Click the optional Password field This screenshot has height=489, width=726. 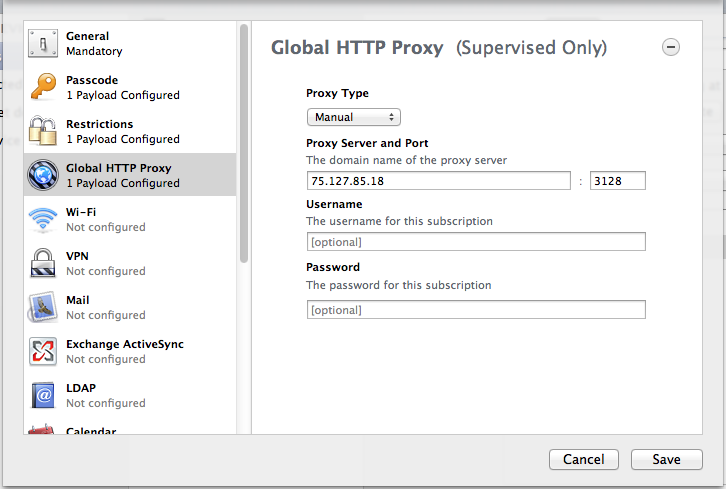476,310
